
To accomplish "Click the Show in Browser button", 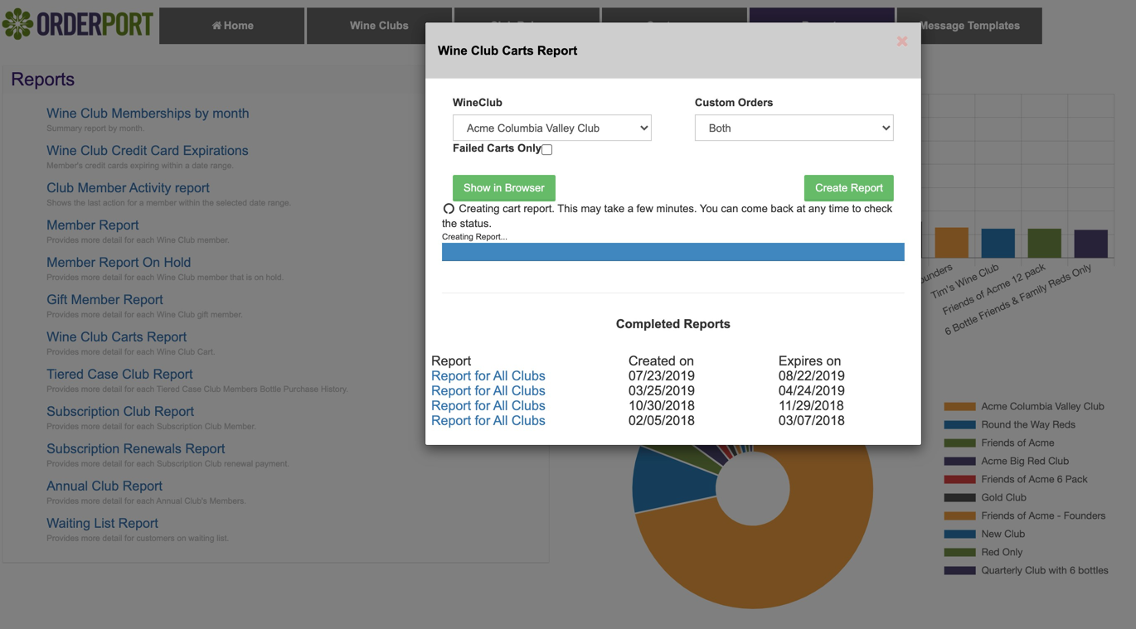I will coord(504,188).
